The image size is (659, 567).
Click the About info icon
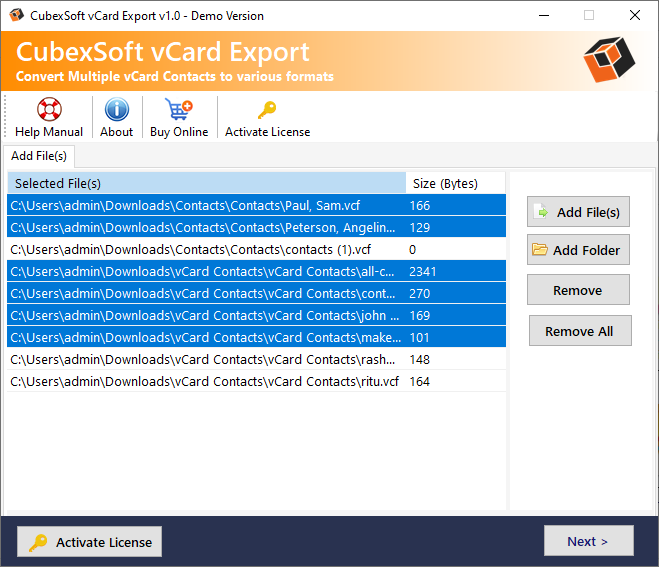point(116,109)
